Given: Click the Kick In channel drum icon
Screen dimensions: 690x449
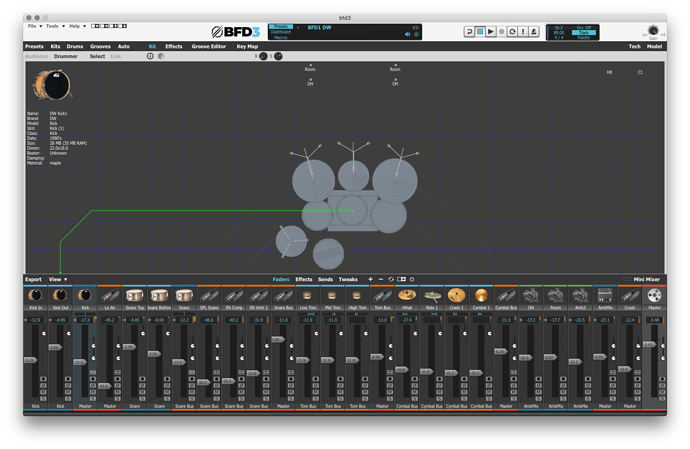Looking at the screenshot, I should 35,295.
